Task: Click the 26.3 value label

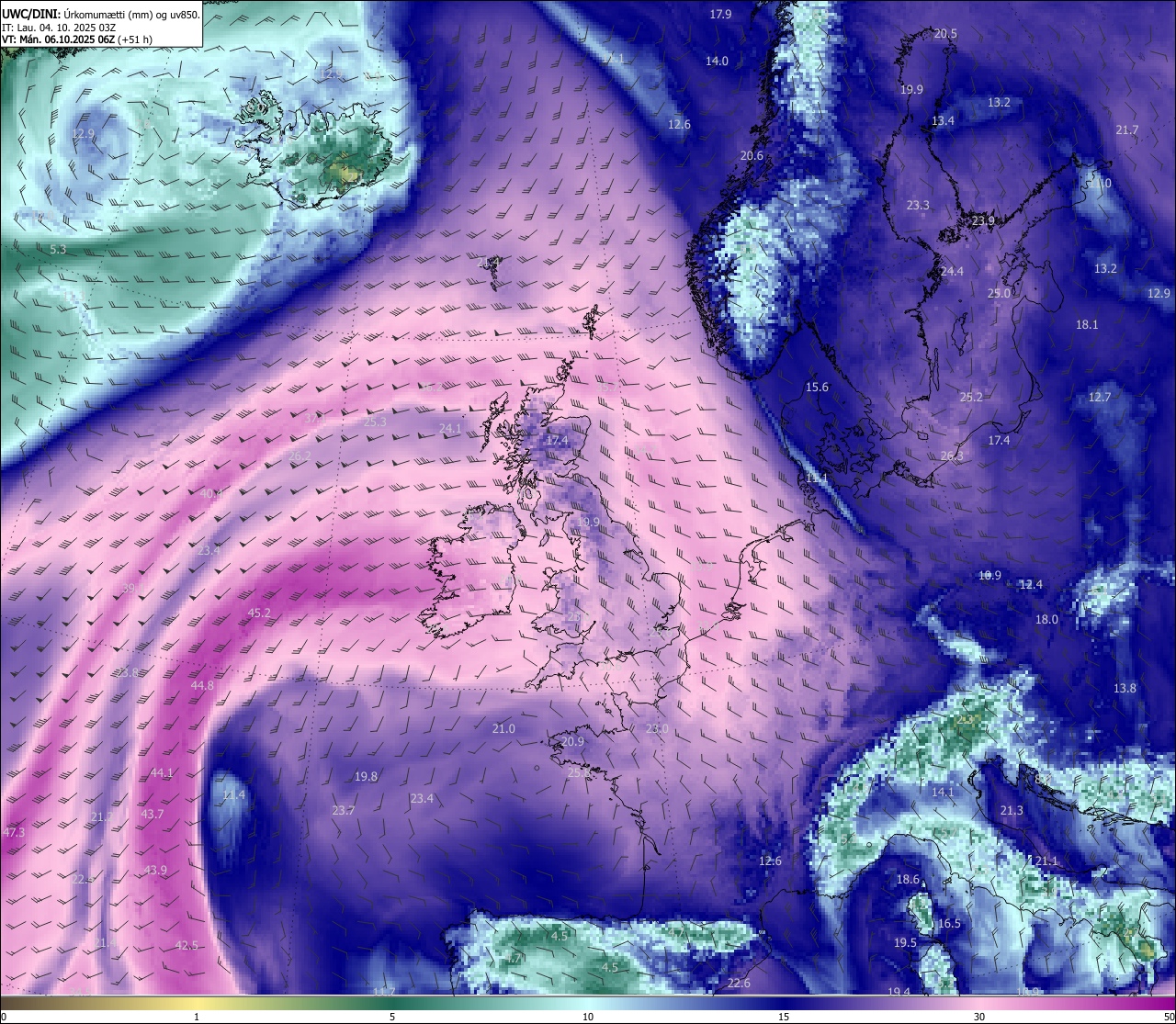Action: pyautogui.click(x=952, y=456)
